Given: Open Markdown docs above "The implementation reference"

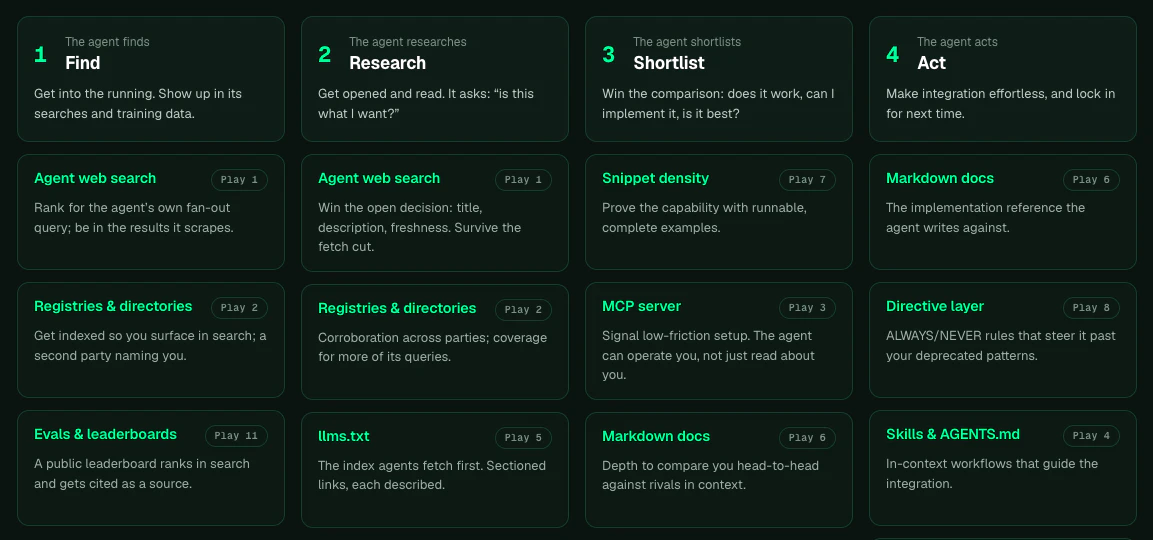Looking at the screenshot, I should (x=940, y=178).
